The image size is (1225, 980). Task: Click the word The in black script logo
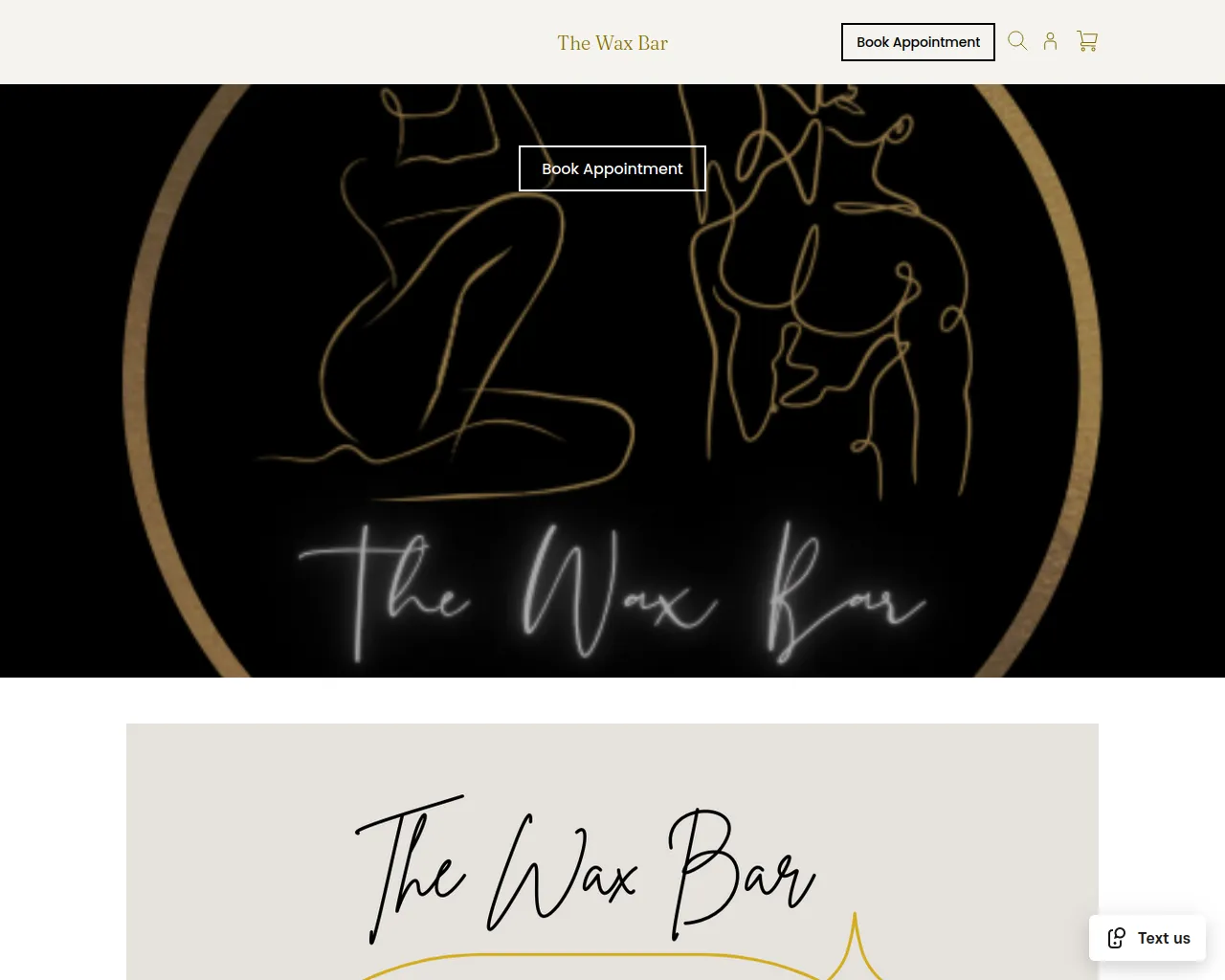[x=412, y=869]
